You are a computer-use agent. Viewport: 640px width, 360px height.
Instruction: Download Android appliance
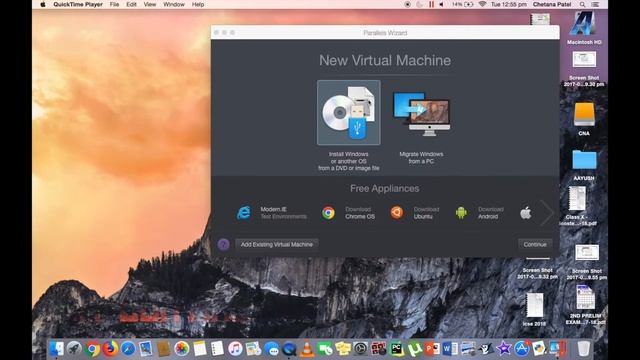click(x=479, y=213)
